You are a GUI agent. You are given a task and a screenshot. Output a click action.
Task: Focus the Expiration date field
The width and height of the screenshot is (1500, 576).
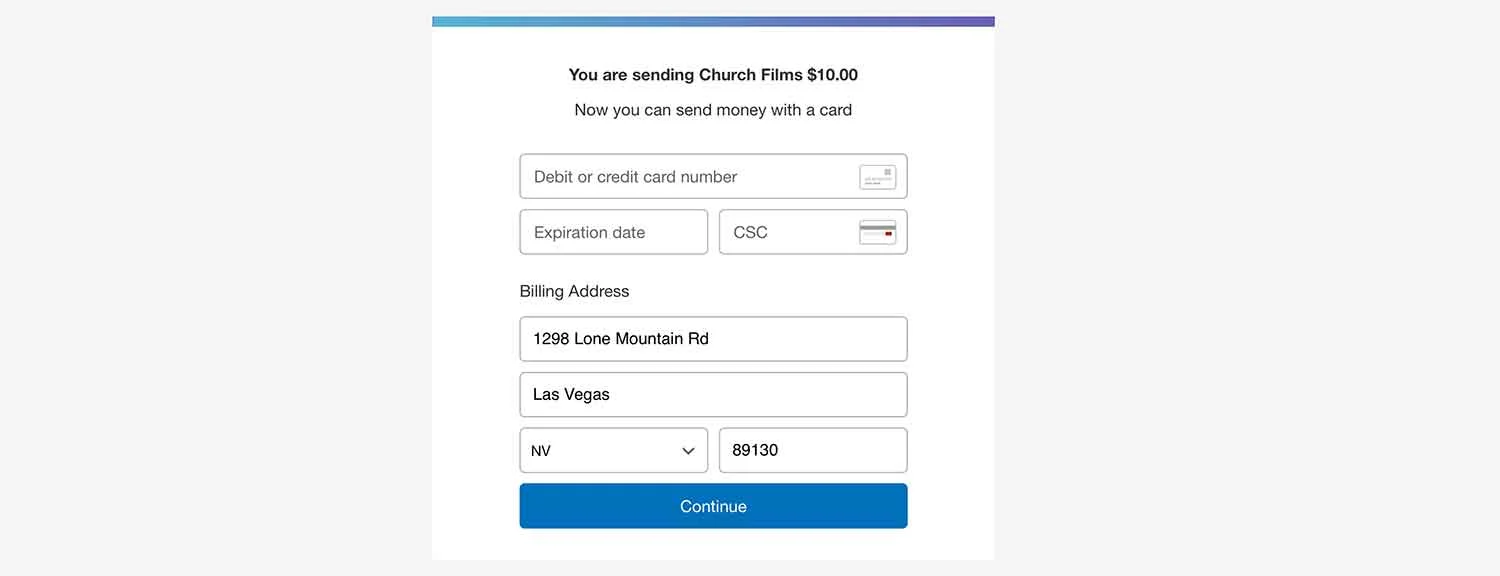613,232
